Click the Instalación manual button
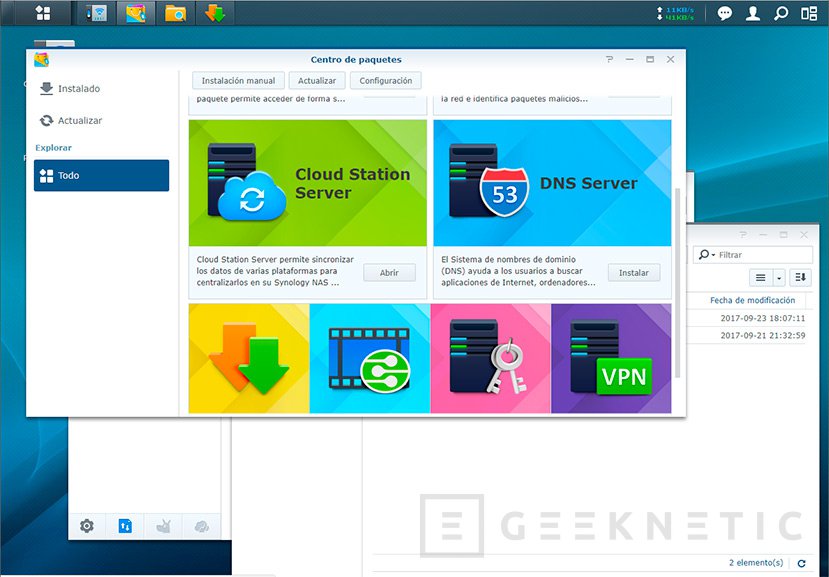 point(238,81)
